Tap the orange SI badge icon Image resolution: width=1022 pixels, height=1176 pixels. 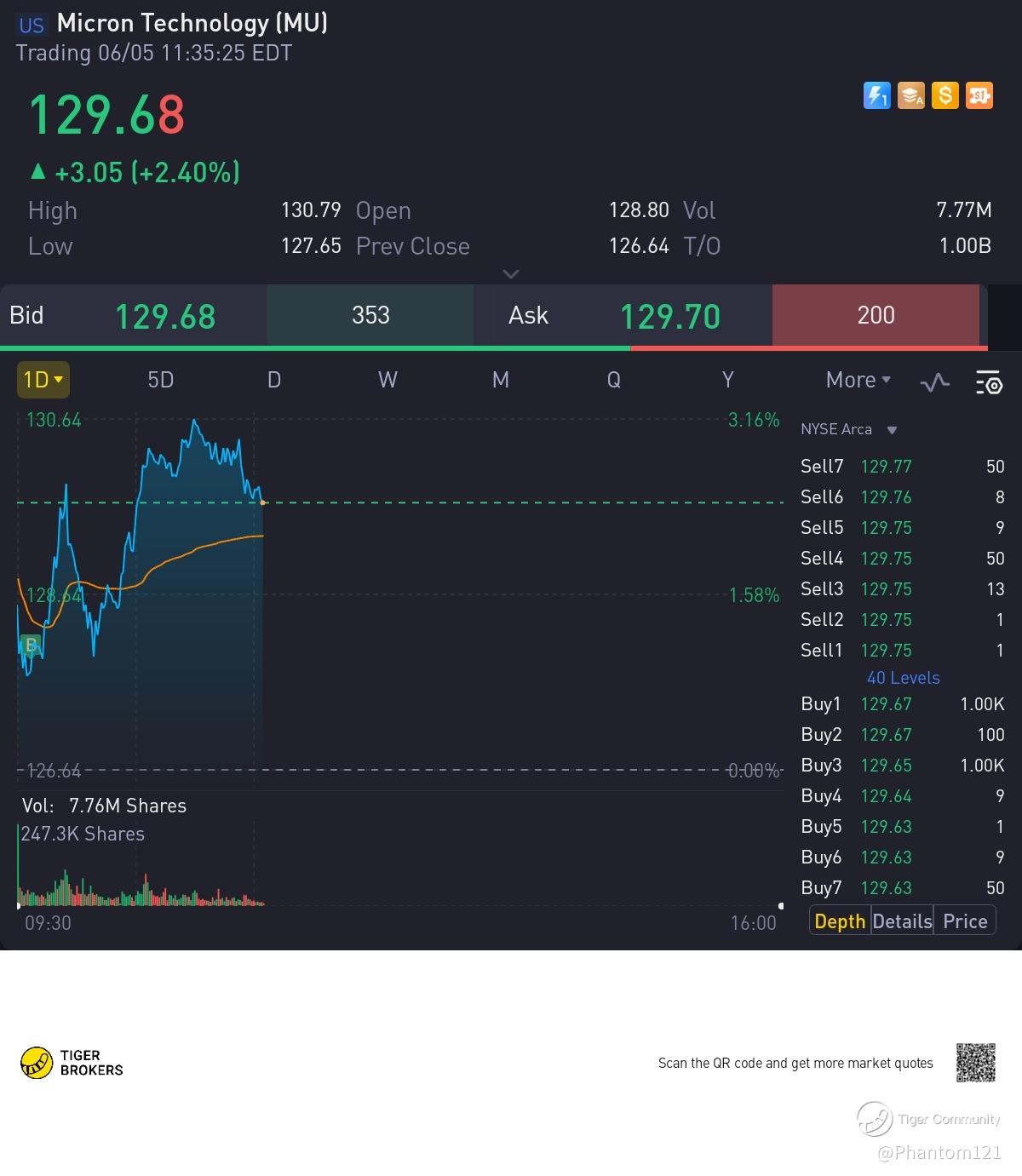coord(979,95)
